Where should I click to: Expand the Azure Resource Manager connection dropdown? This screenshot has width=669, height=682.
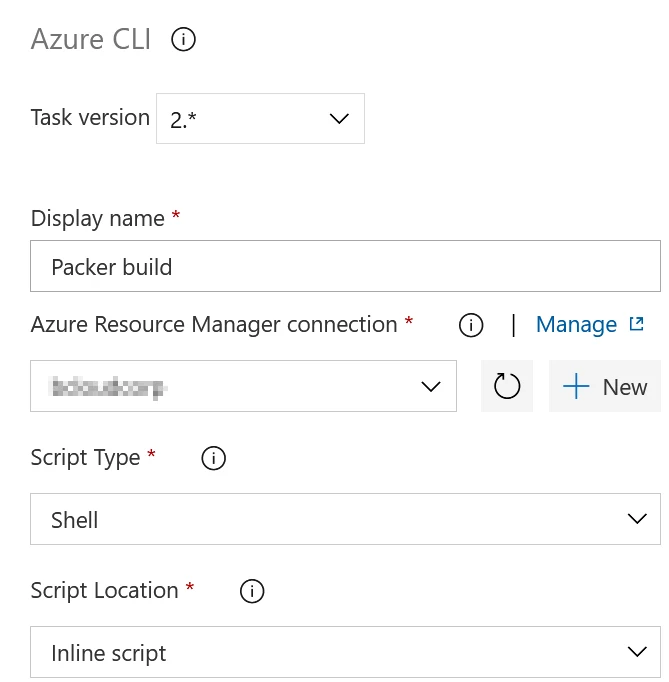point(244,386)
